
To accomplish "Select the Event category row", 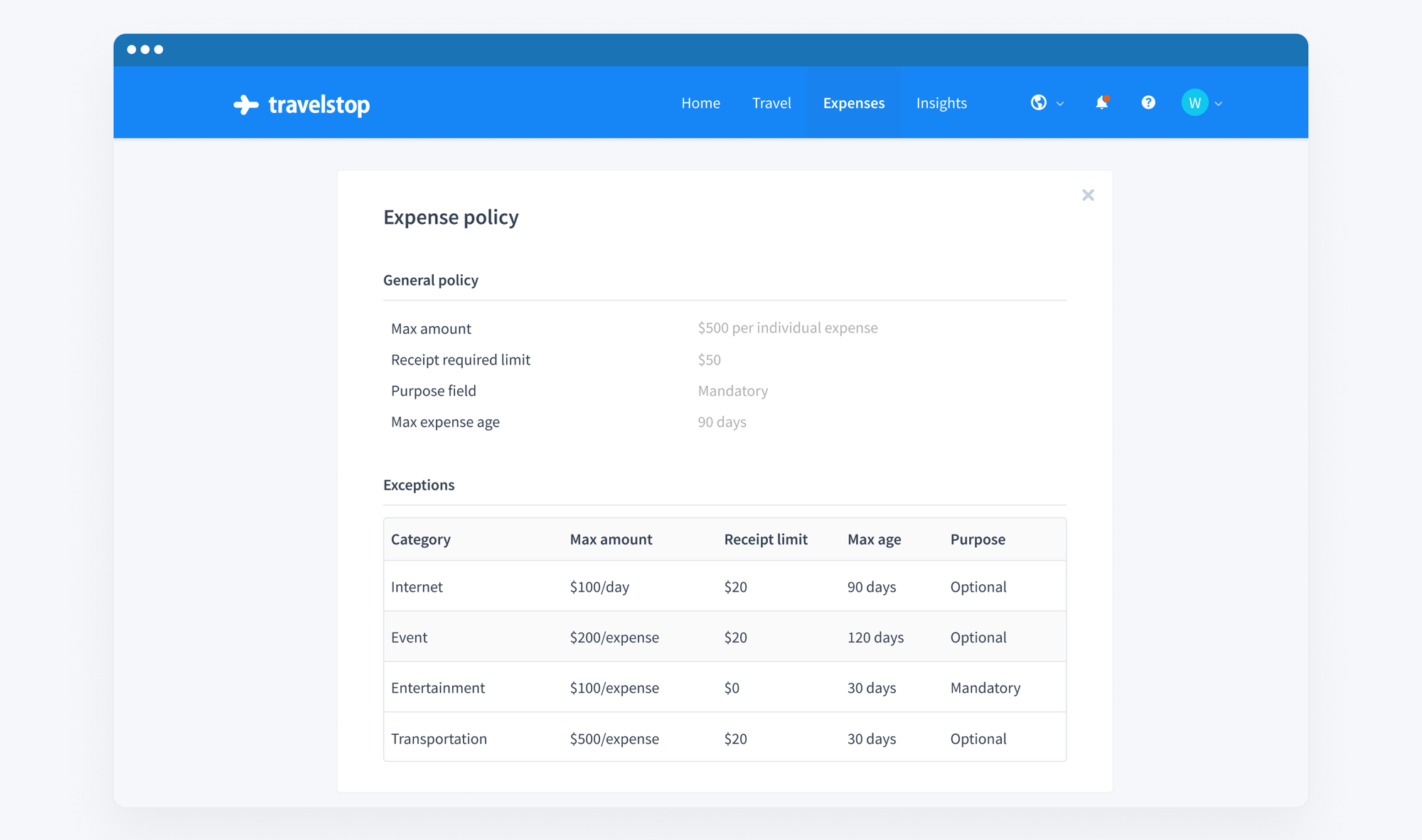I will click(x=725, y=637).
